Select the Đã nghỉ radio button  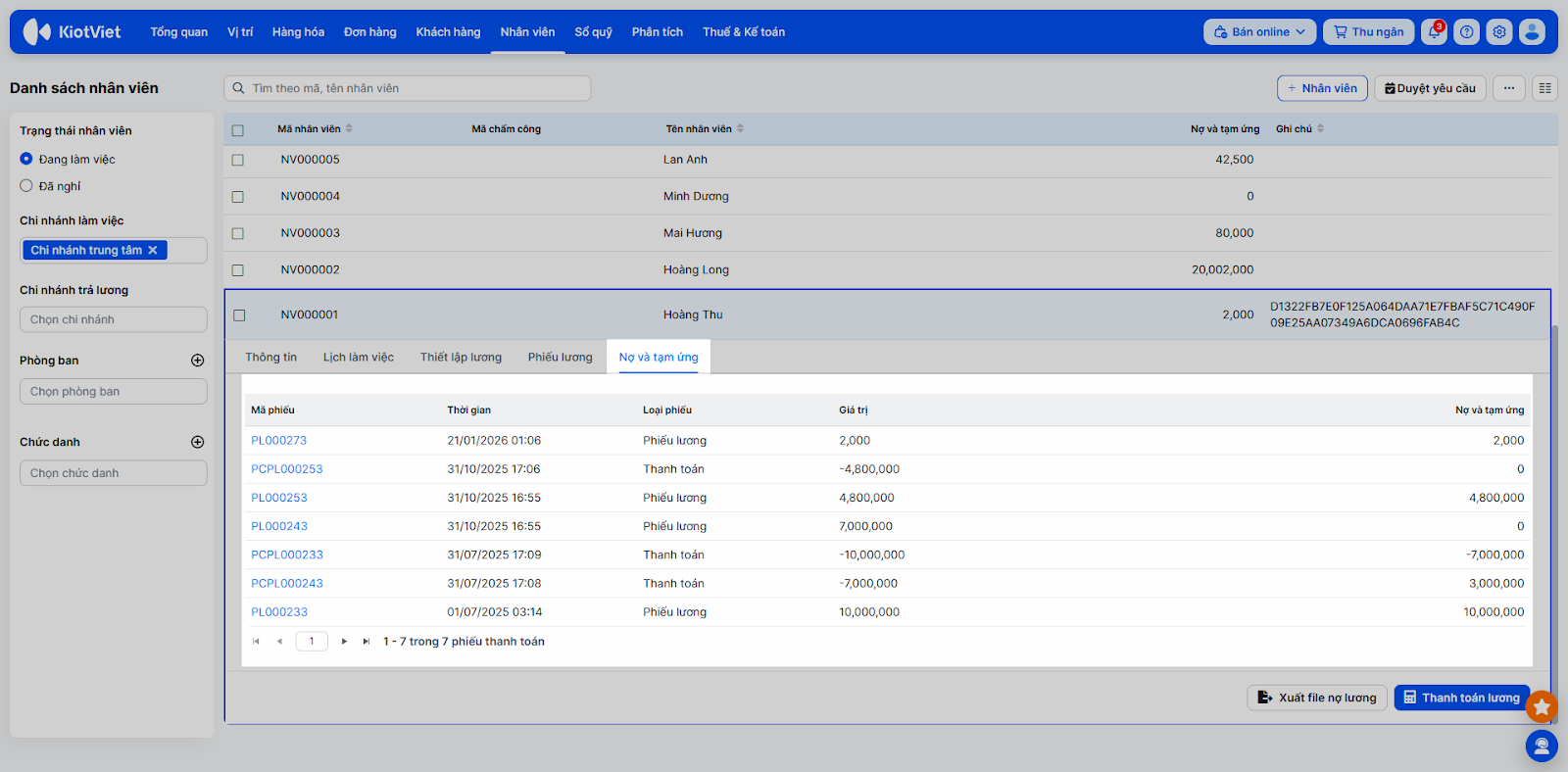click(26, 186)
